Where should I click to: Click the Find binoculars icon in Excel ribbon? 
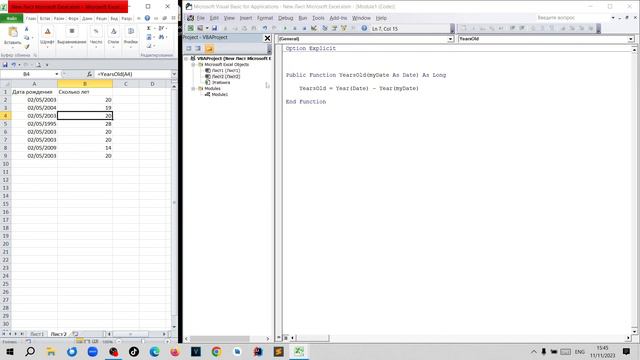click(x=161, y=37)
